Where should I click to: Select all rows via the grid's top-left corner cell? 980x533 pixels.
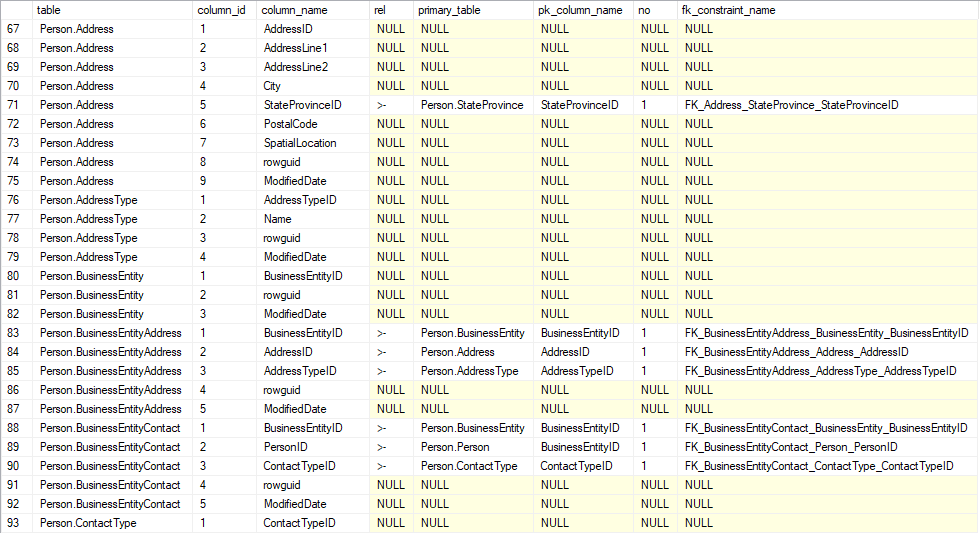click(x=16, y=10)
